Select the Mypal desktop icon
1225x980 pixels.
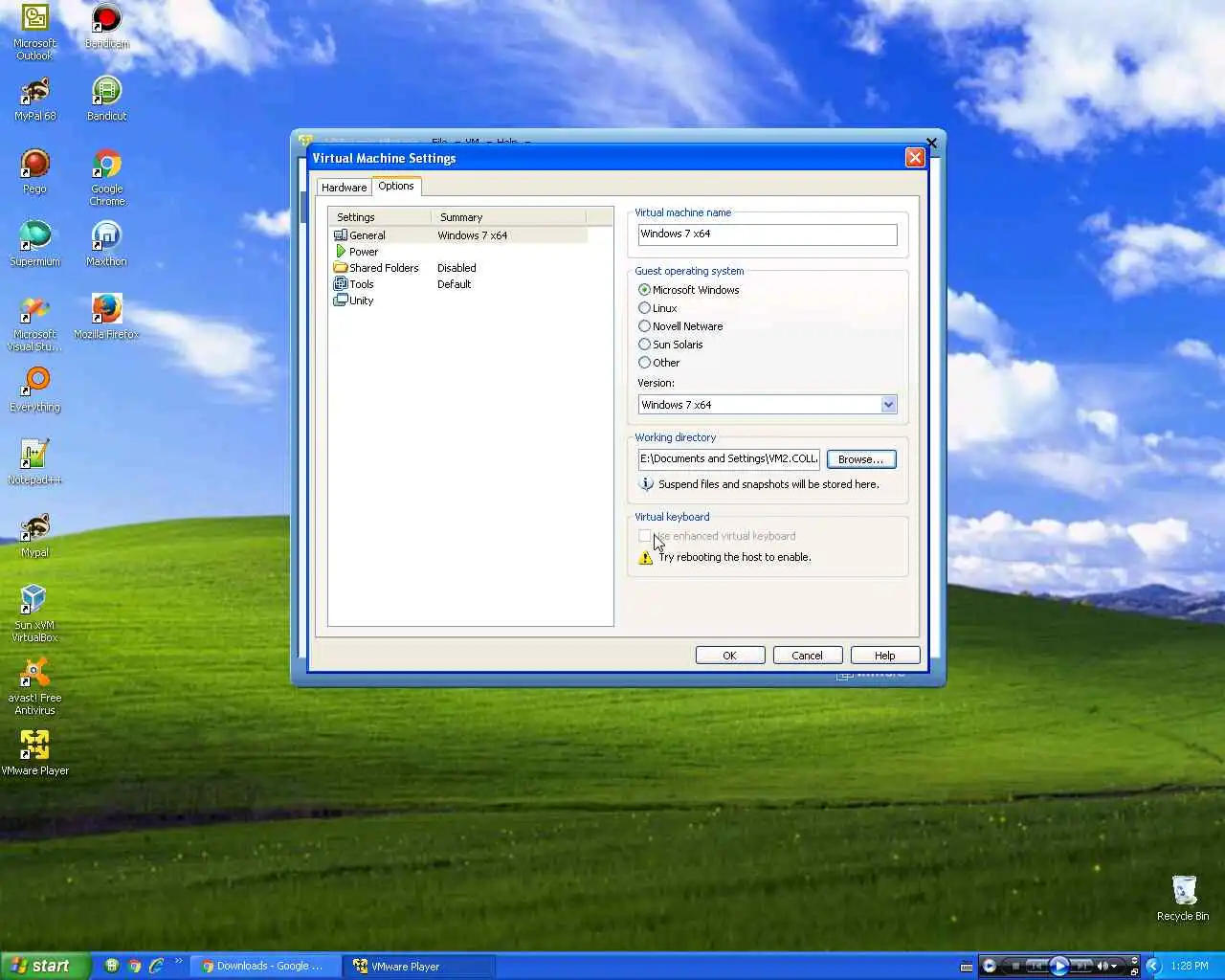[34, 535]
